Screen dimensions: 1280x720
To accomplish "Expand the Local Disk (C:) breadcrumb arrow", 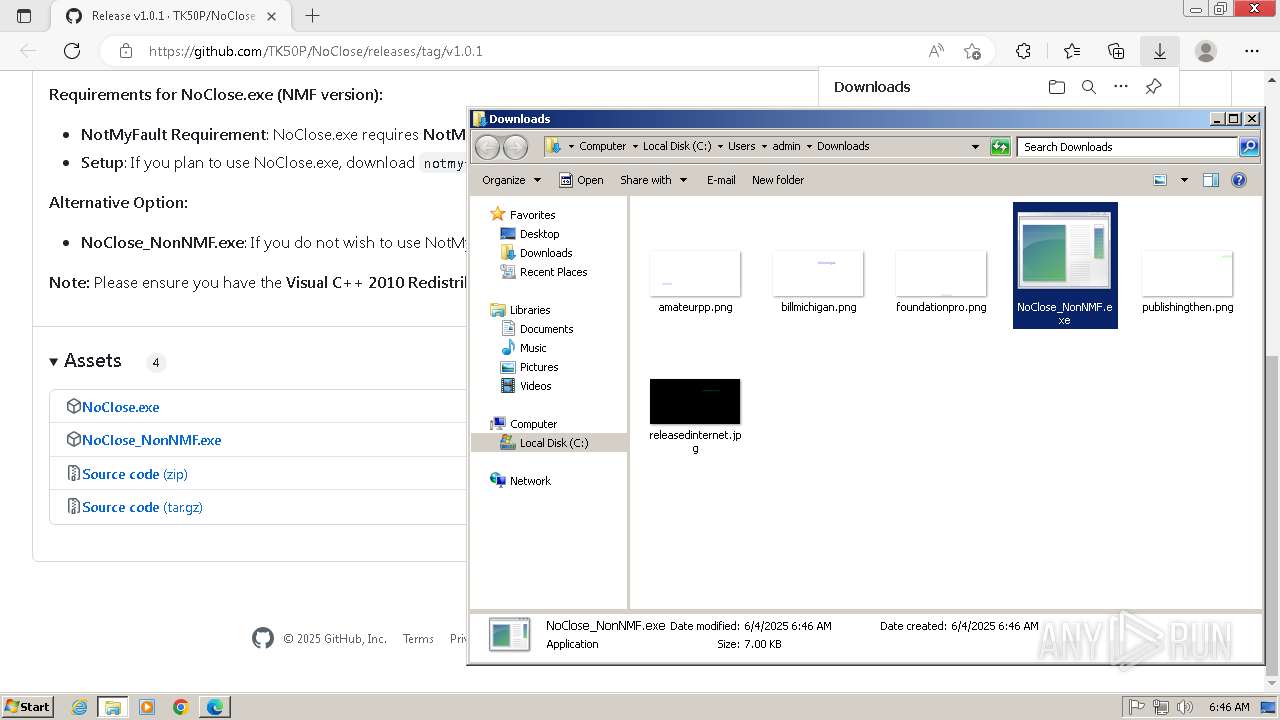I will click(720, 146).
